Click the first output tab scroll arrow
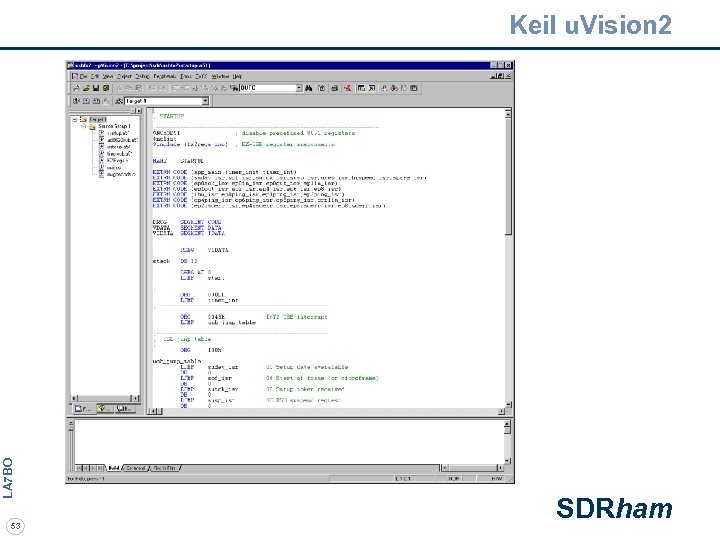Viewport: 720px width, 540px height. click(x=79, y=468)
